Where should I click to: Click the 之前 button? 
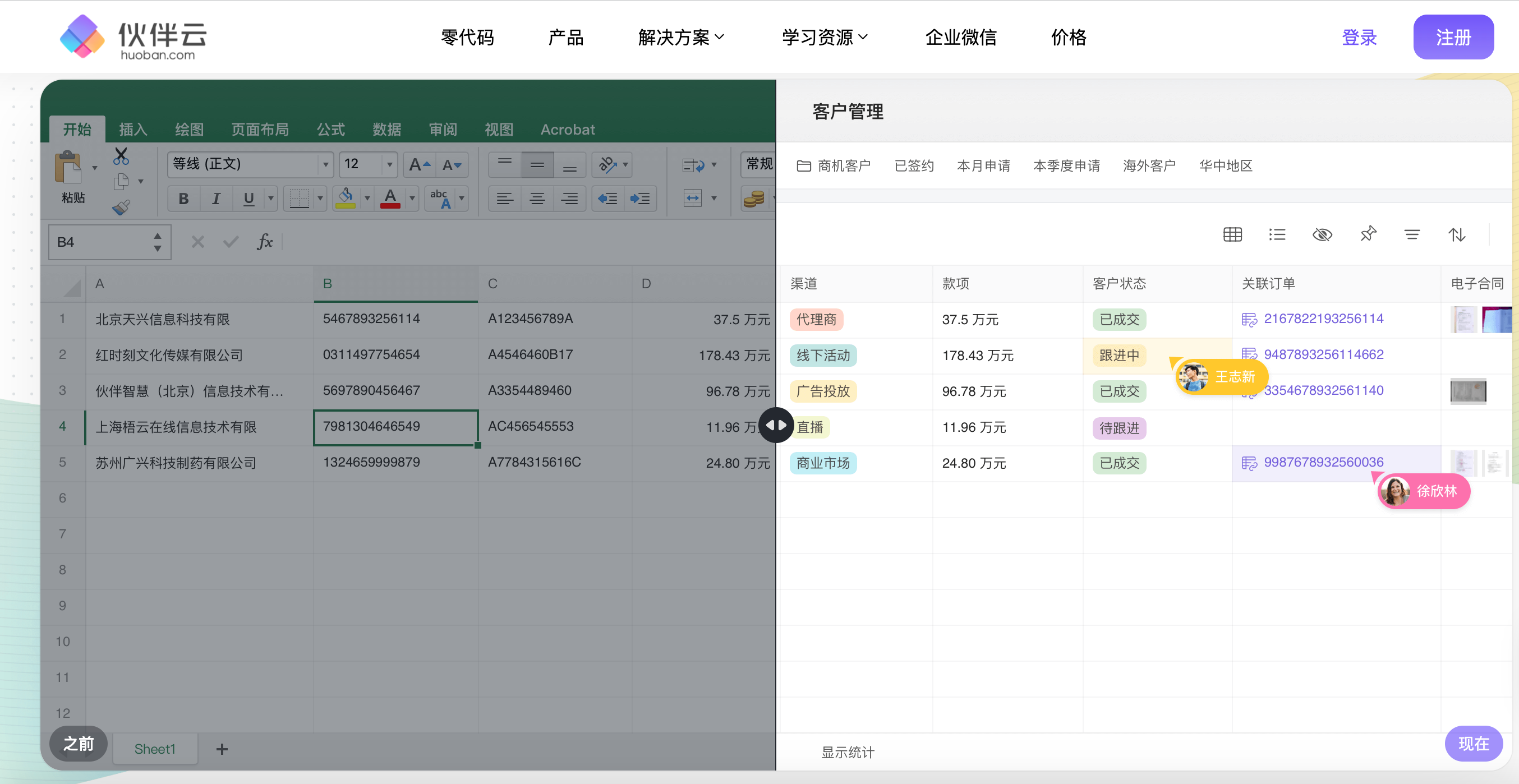point(79,743)
